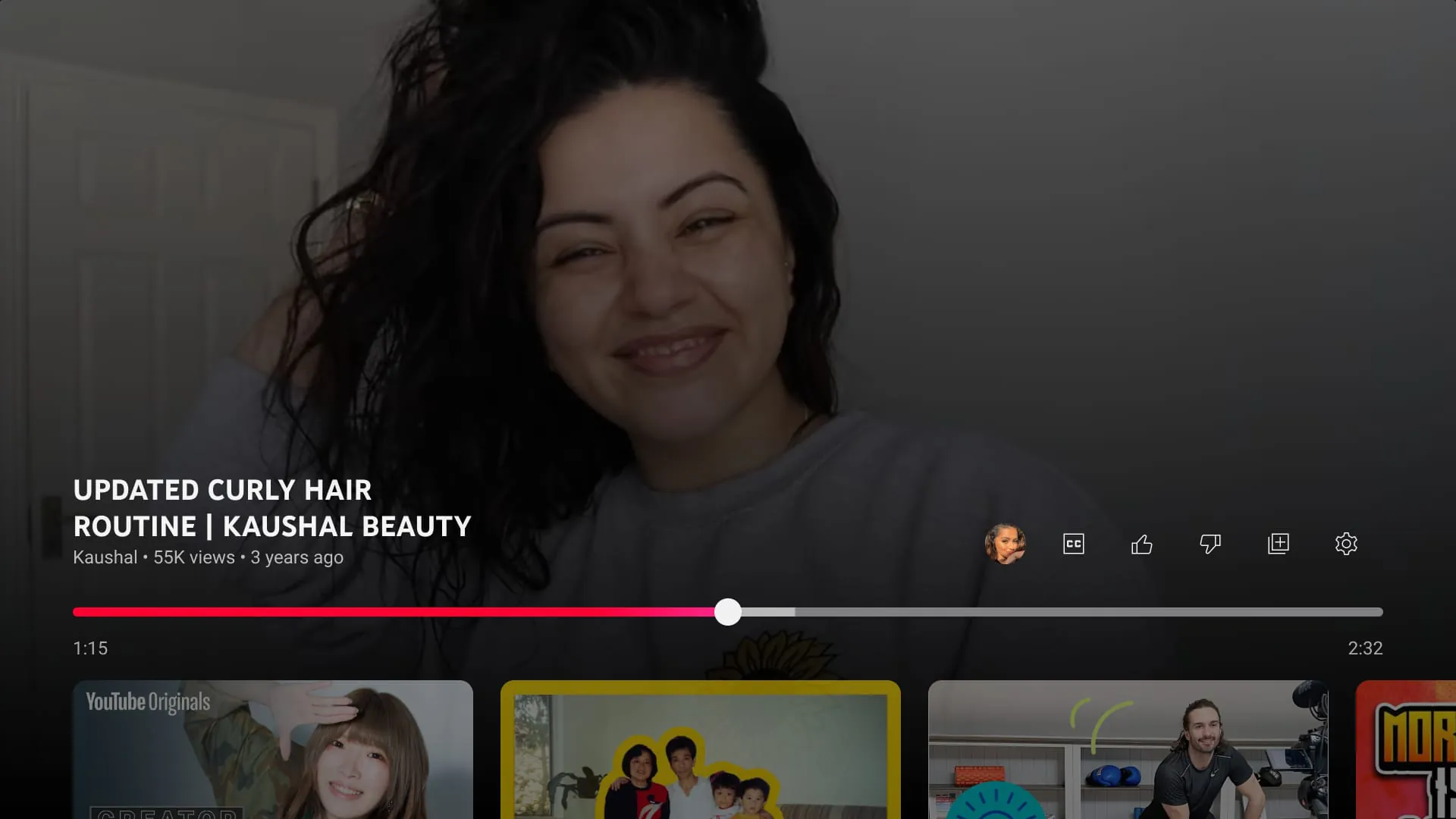
Task: Toggle the like state of this video
Action: point(1141,544)
